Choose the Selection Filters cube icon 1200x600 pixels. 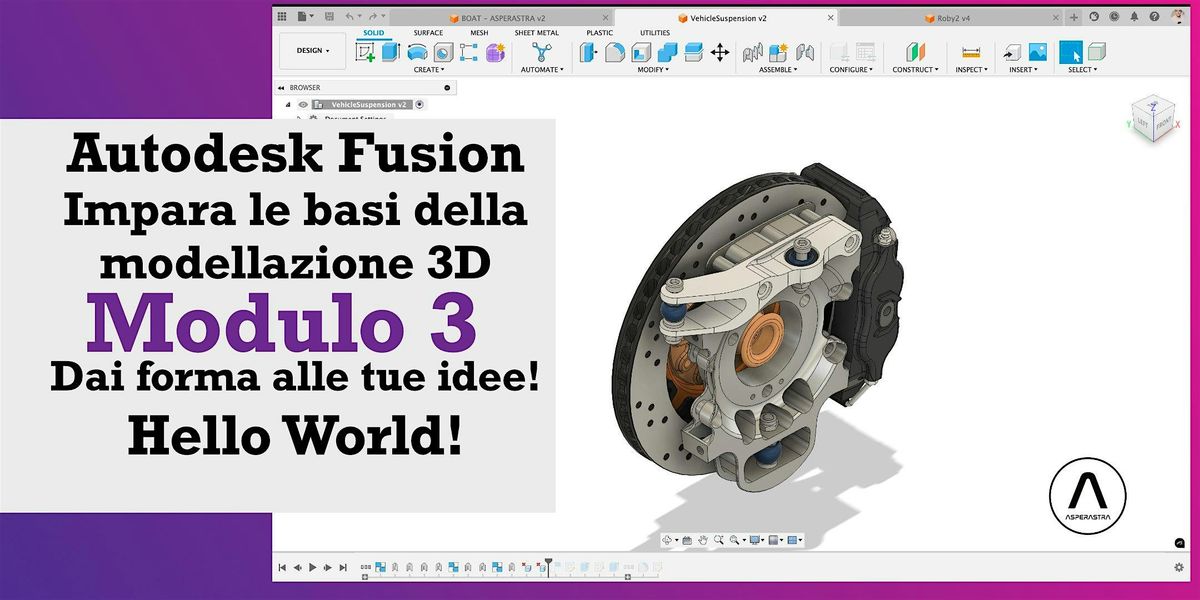click(x=1096, y=53)
